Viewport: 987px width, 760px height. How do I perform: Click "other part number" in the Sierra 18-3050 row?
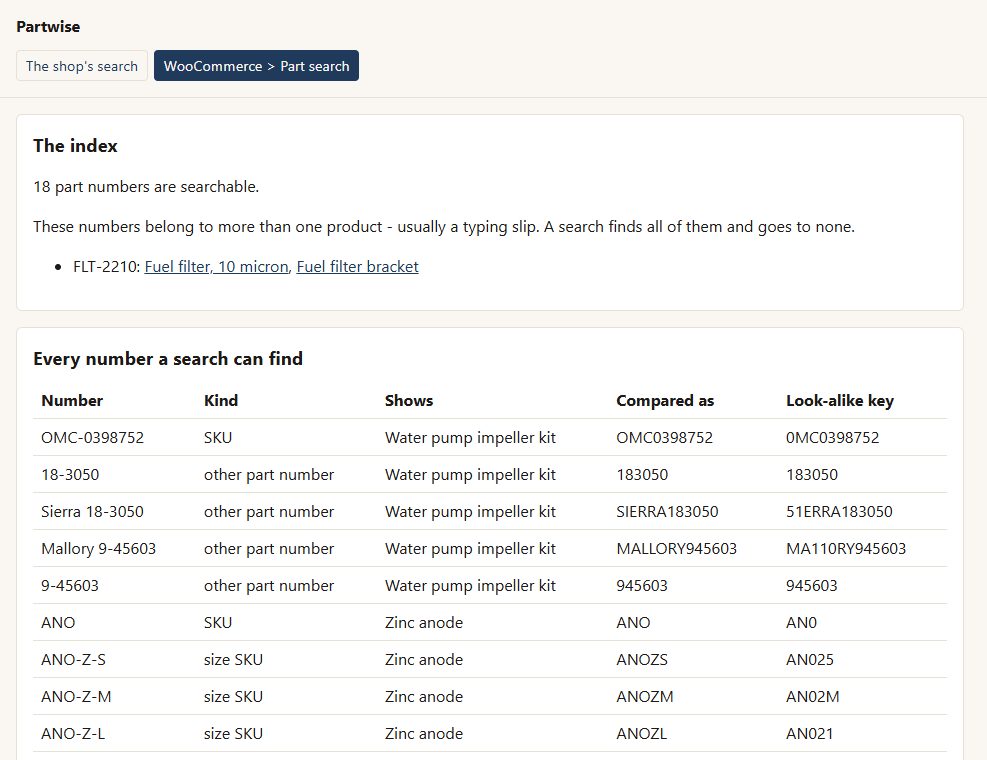[x=269, y=511]
